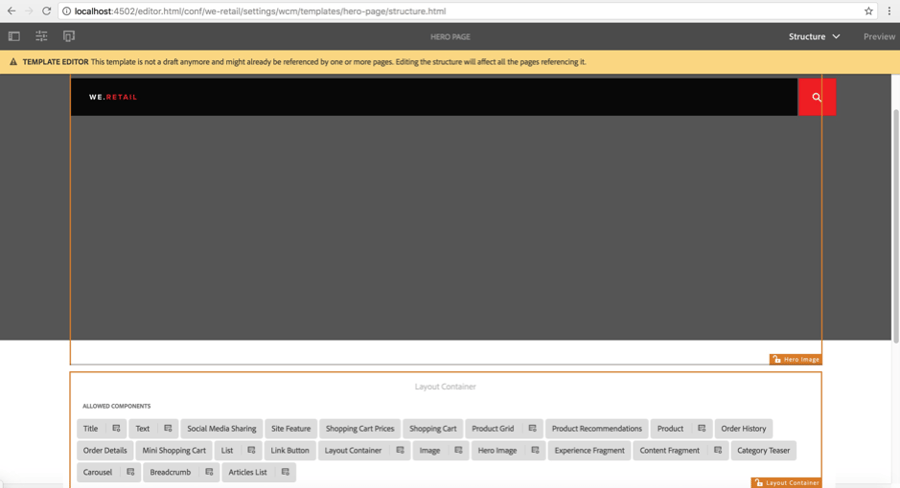Select the Category Teaser component
This screenshot has width=900, height=488.
[763, 450]
